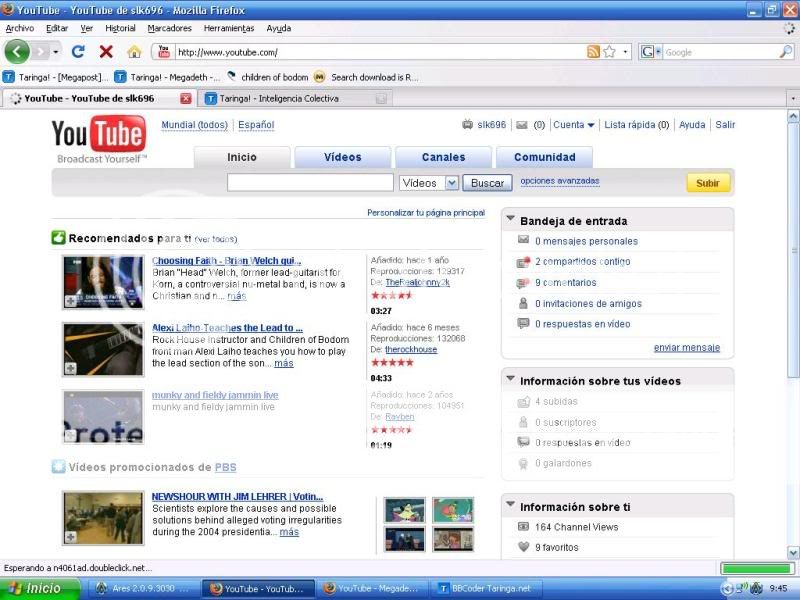Open the Archivo menu

coord(20,29)
